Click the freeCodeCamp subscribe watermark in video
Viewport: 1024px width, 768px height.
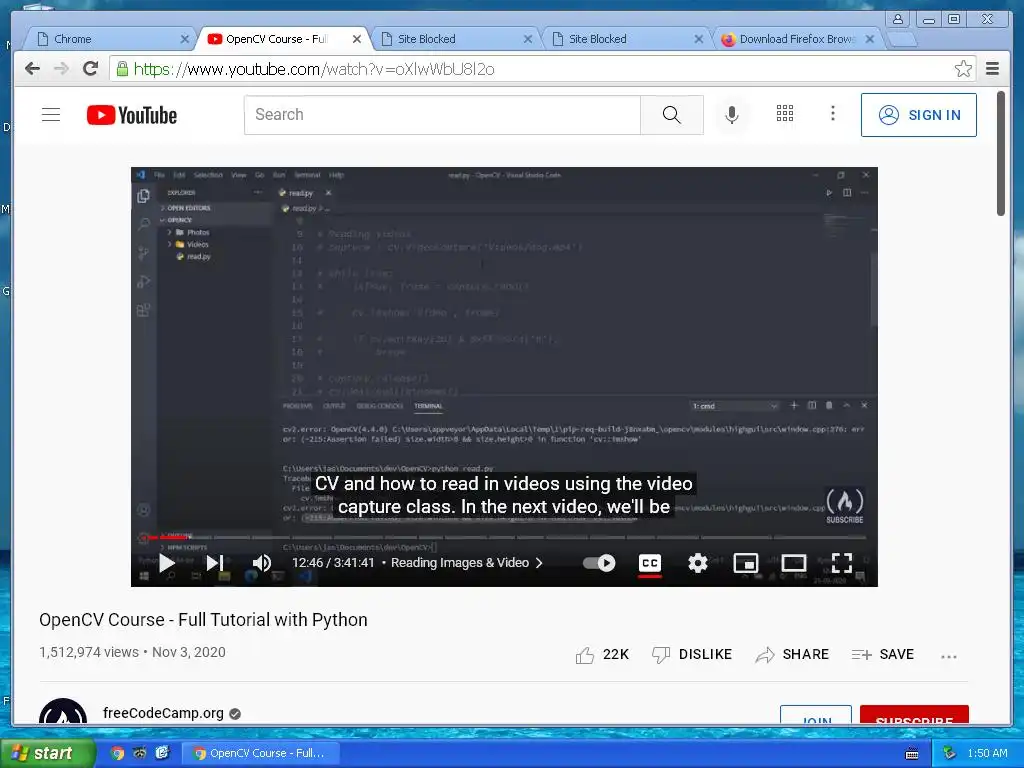(844, 506)
